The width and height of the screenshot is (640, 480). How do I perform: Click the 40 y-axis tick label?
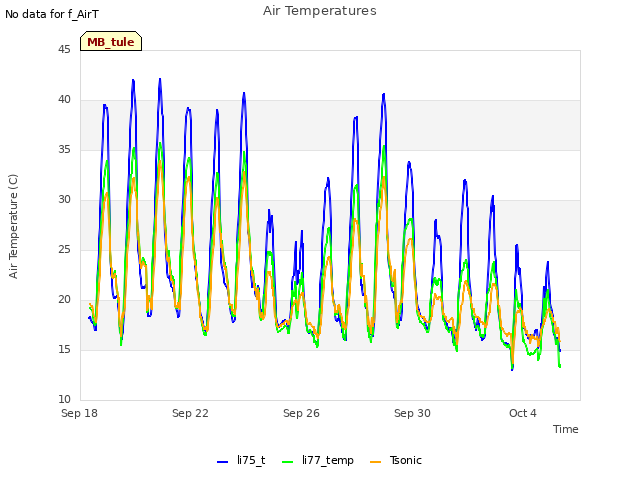pyautogui.click(x=64, y=100)
